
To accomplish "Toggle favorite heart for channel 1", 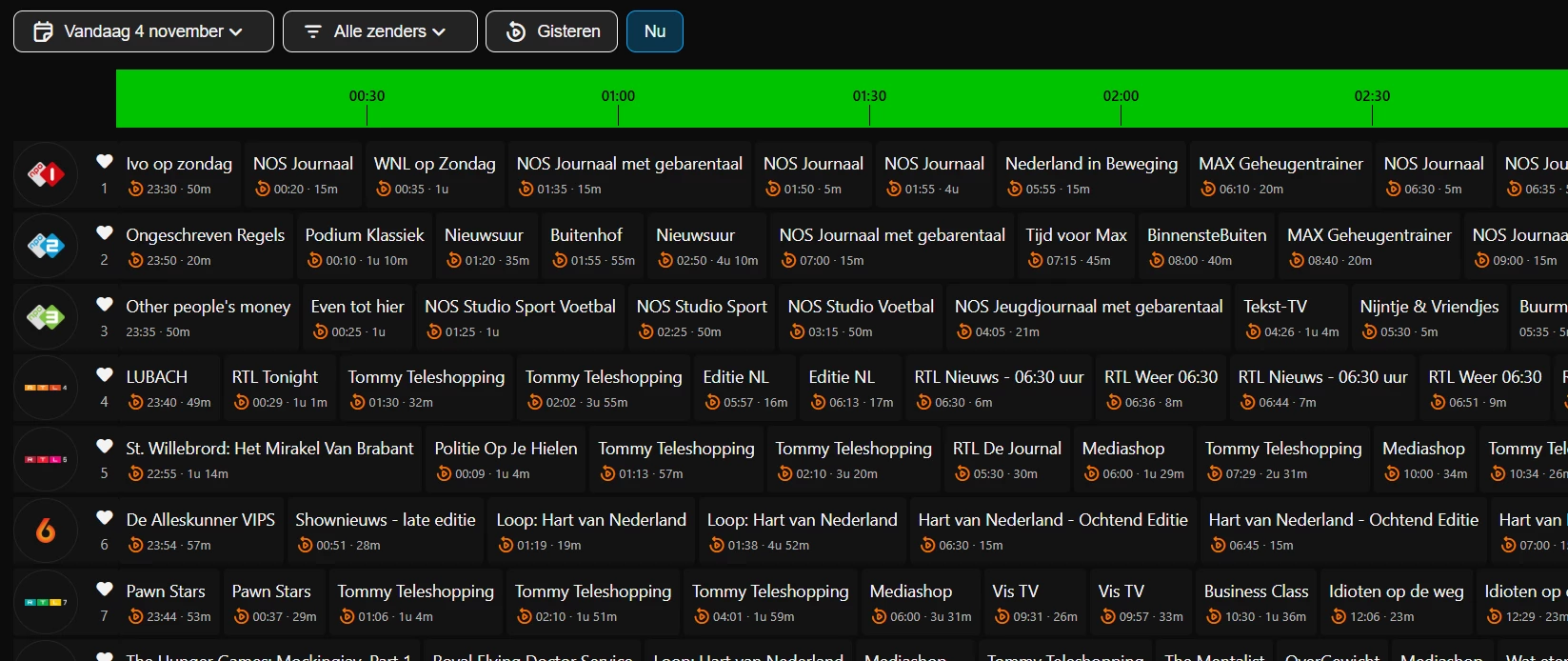I will click(x=105, y=162).
